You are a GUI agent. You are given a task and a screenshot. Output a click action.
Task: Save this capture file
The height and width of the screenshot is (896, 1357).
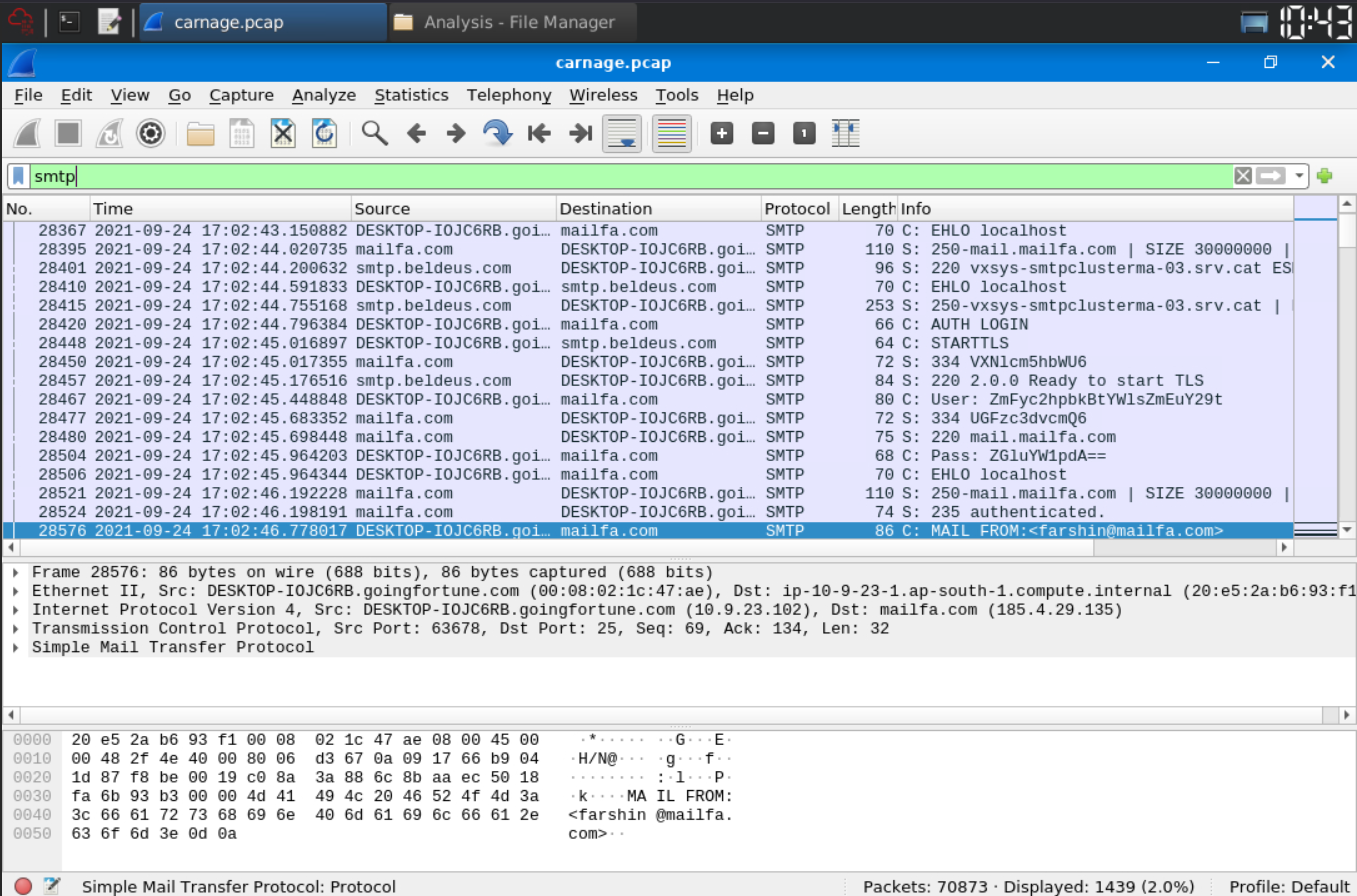click(242, 133)
